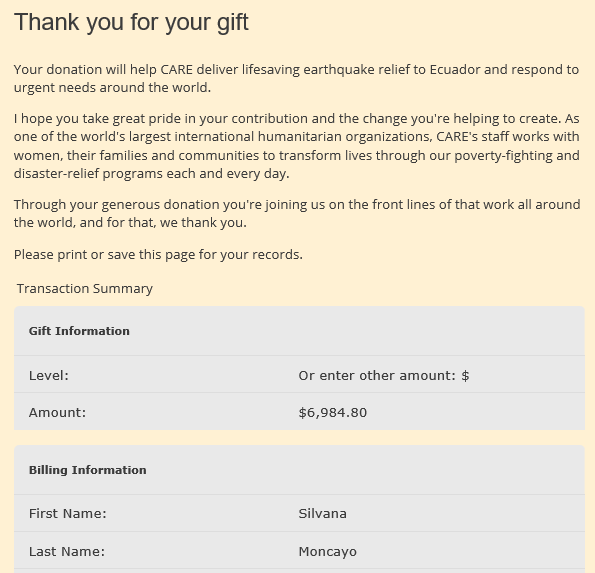Click the Billing Information section header
This screenshot has height=573, width=595.
tap(87, 470)
